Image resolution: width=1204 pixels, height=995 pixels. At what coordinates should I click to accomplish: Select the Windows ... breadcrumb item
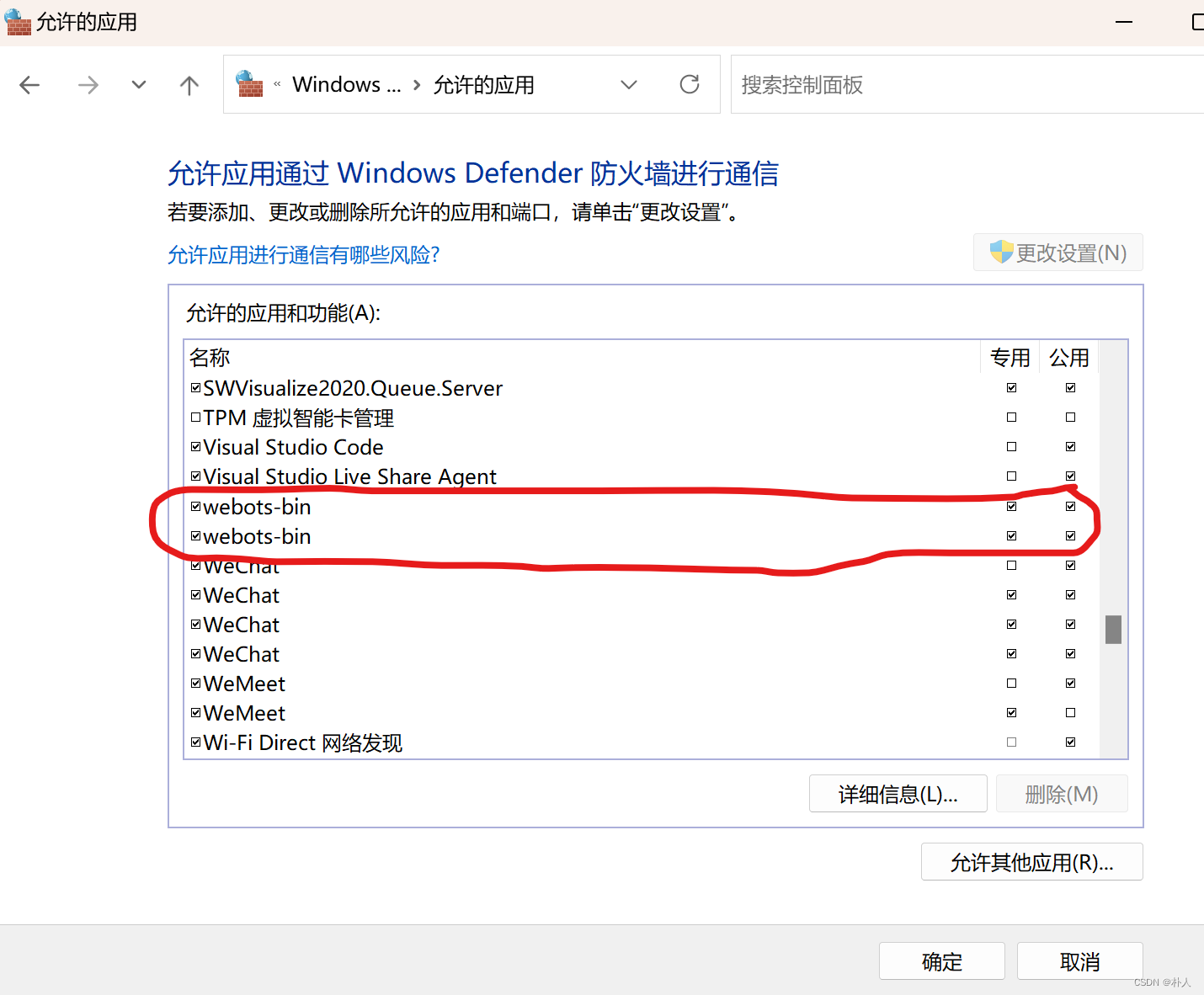pyautogui.click(x=347, y=84)
